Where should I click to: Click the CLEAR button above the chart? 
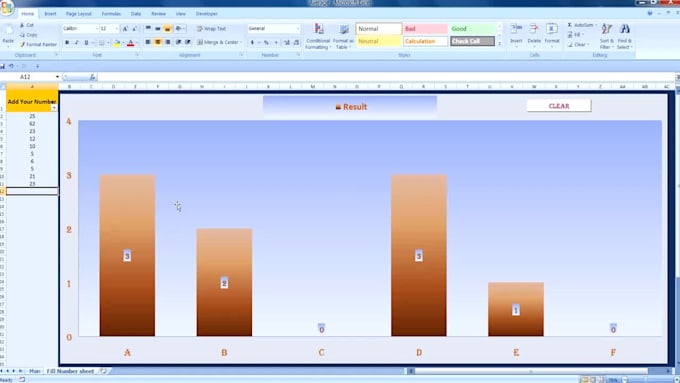coord(559,106)
